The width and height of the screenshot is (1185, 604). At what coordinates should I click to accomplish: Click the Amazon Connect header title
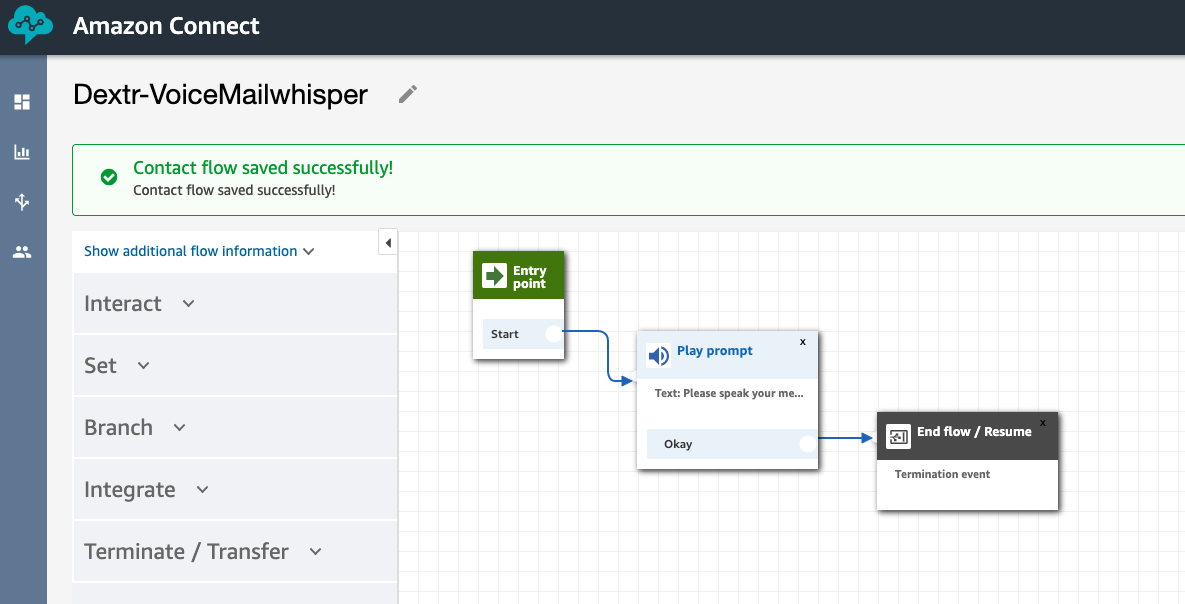pyautogui.click(x=166, y=26)
